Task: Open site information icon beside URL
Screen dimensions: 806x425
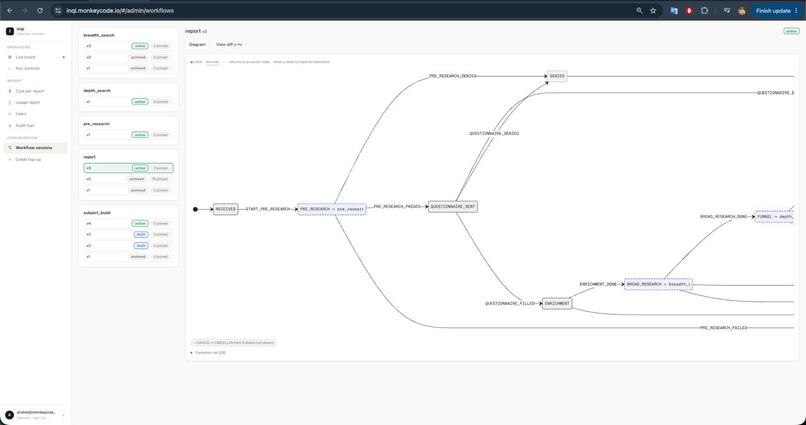Action: click(58, 10)
